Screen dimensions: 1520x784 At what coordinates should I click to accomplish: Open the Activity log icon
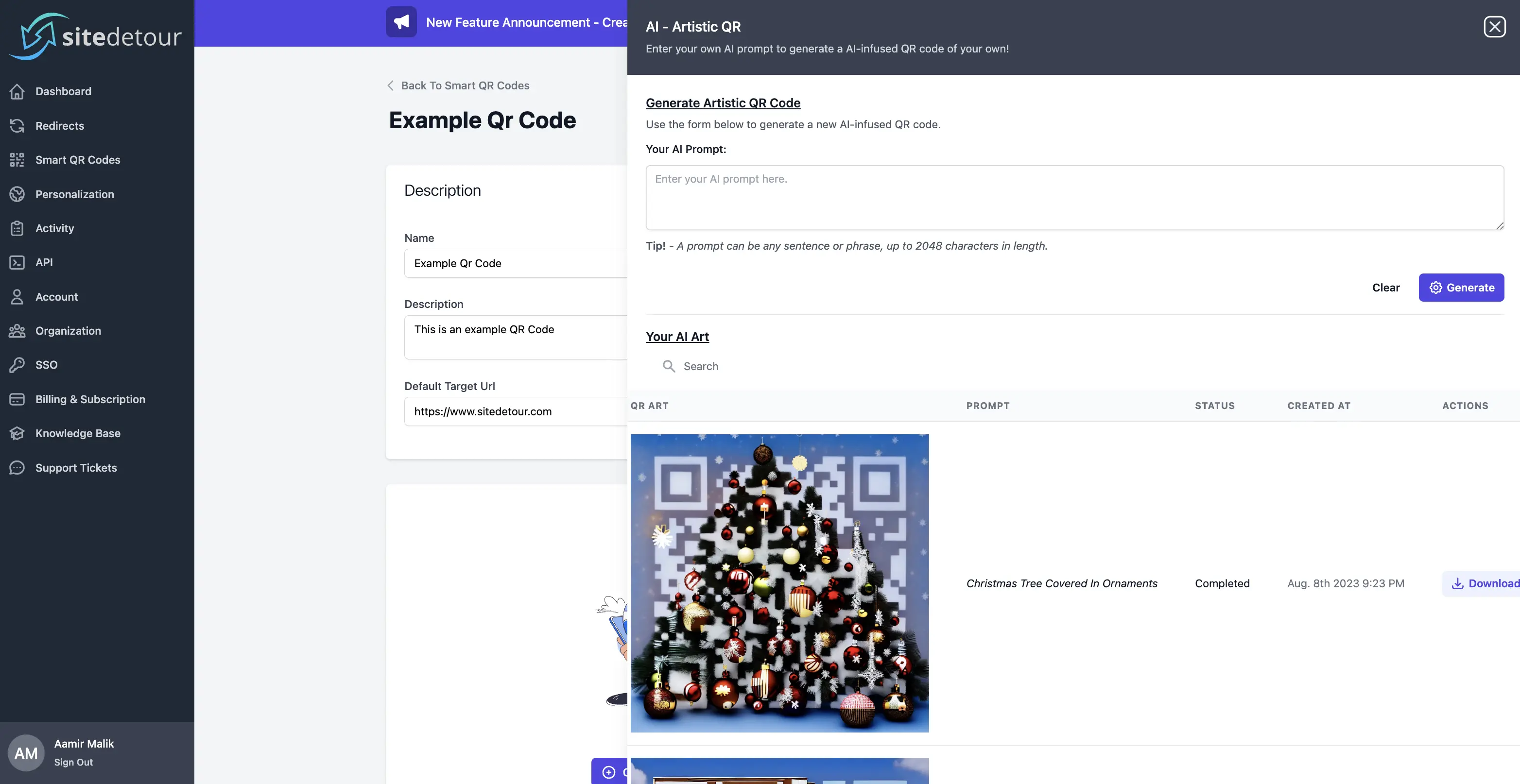[x=17, y=228]
